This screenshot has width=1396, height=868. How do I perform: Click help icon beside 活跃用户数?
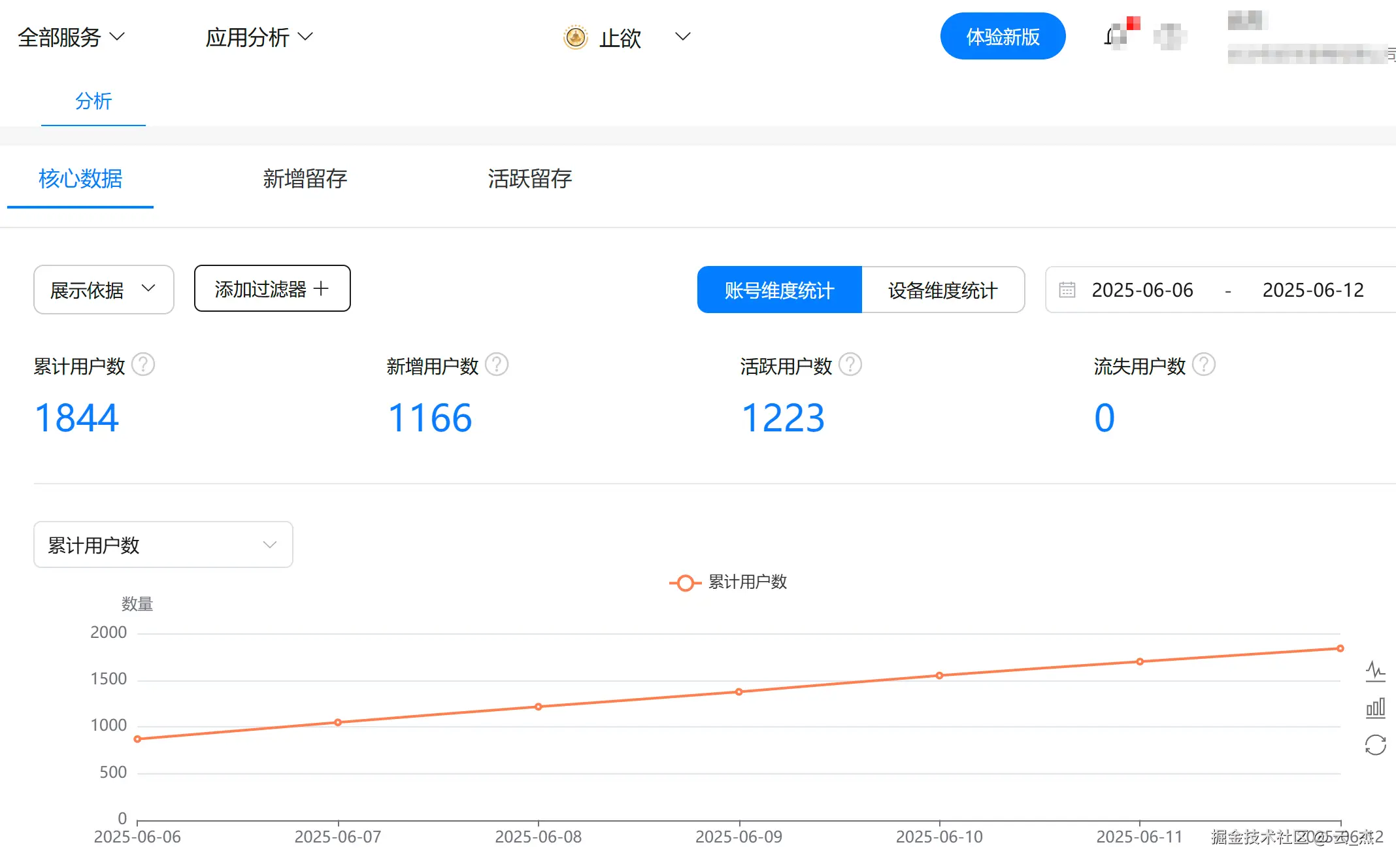850,365
